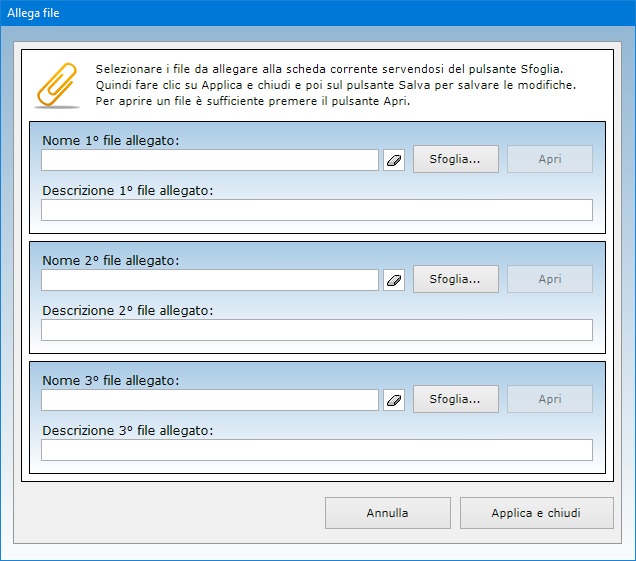636x561 pixels.
Task: Focus the Descrizione 2° file allegato box
Action: click(316, 330)
